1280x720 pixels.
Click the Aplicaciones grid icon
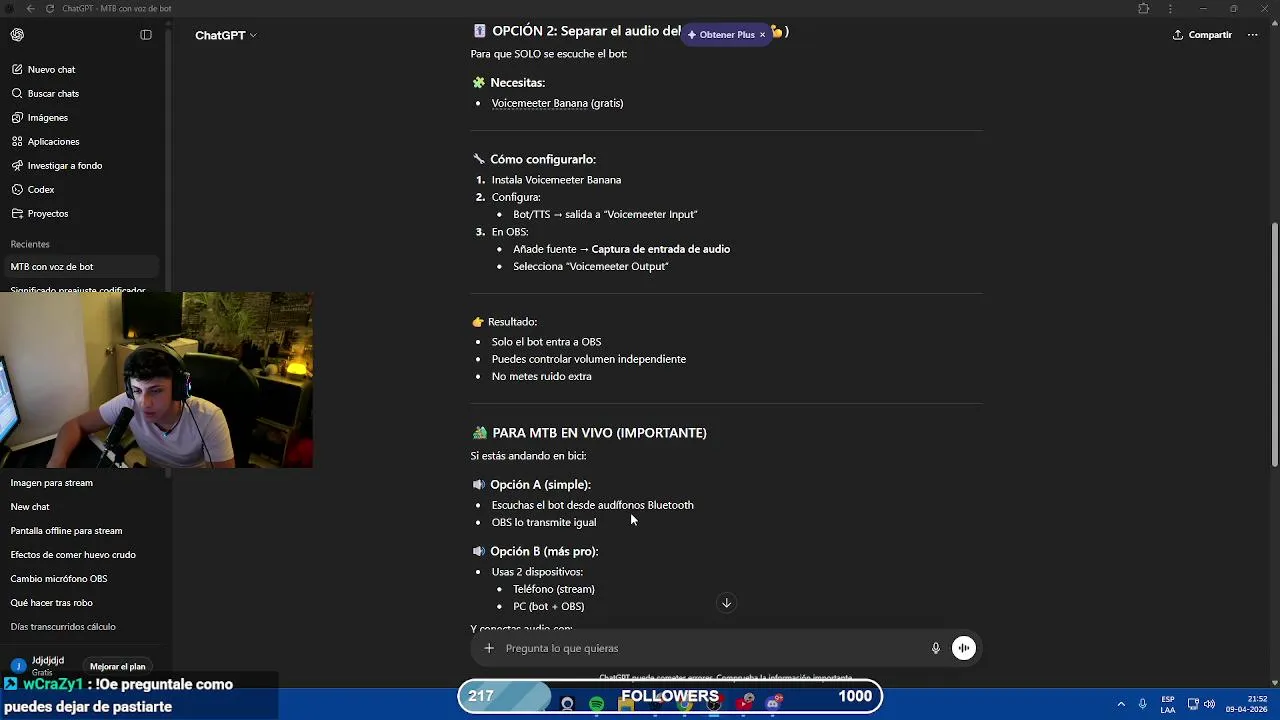(17, 142)
